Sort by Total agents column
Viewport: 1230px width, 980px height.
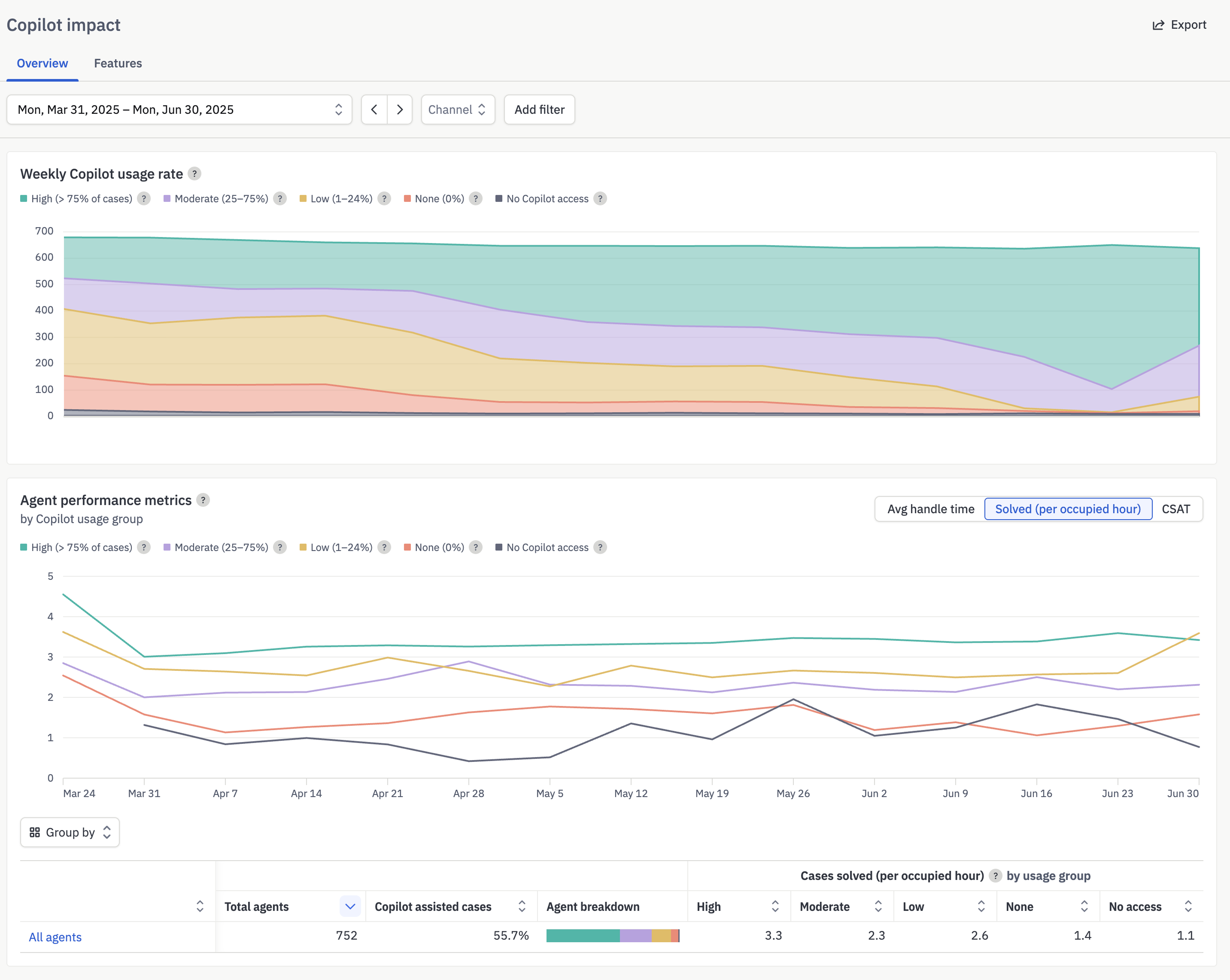coord(350,907)
